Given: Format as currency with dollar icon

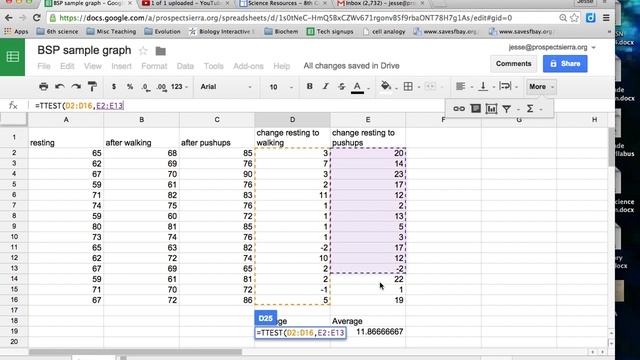Looking at the screenshot, I should 114,87.
